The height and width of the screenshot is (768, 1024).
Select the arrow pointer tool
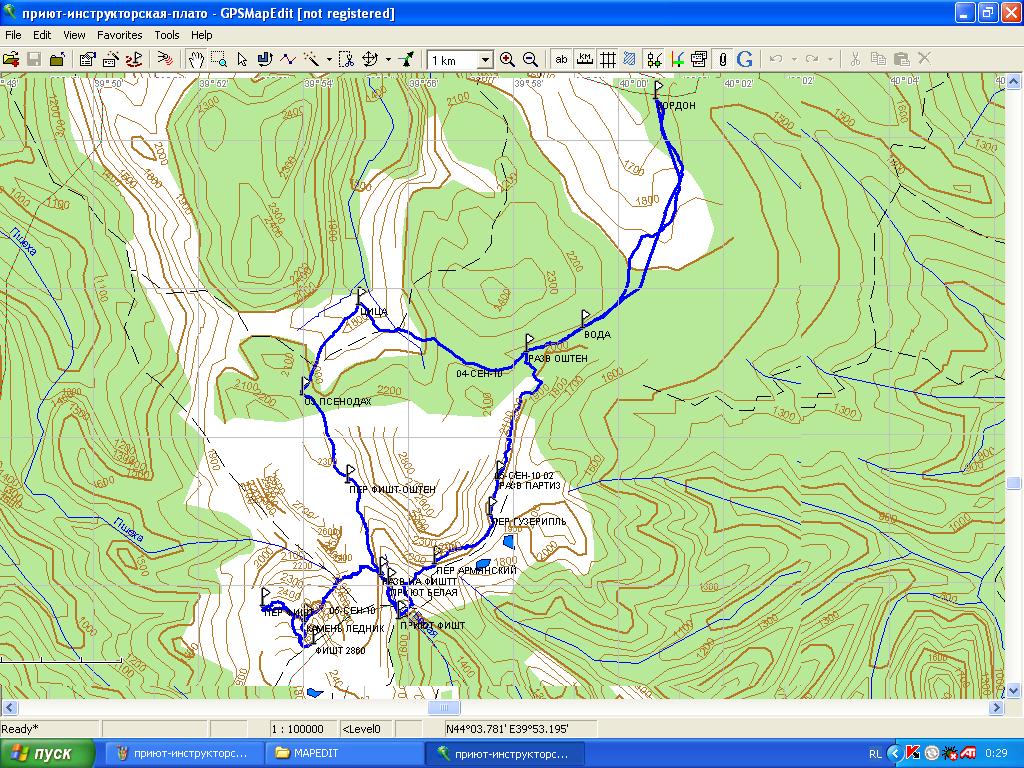(242, 60)
